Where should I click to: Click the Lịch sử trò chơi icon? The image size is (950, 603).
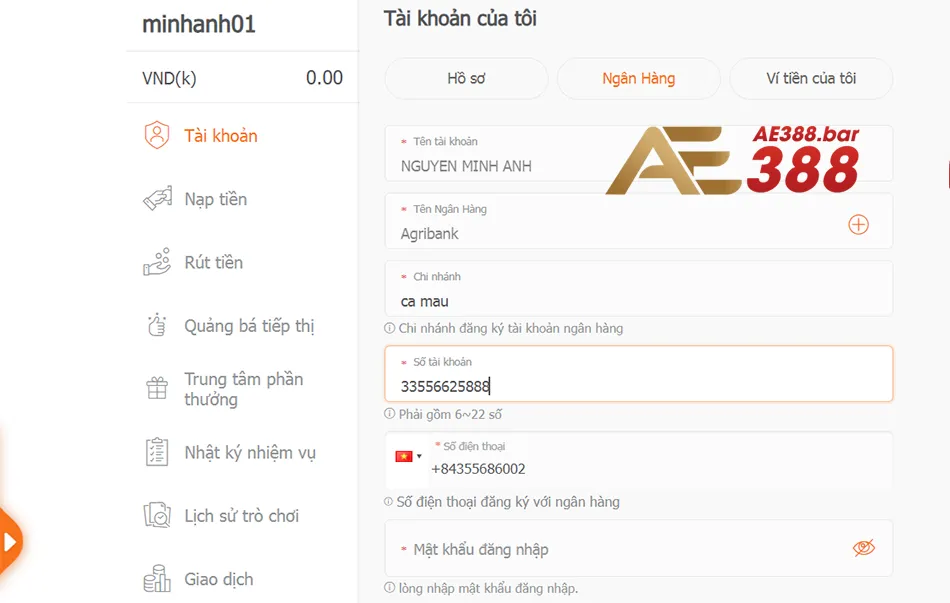(157, 515)
